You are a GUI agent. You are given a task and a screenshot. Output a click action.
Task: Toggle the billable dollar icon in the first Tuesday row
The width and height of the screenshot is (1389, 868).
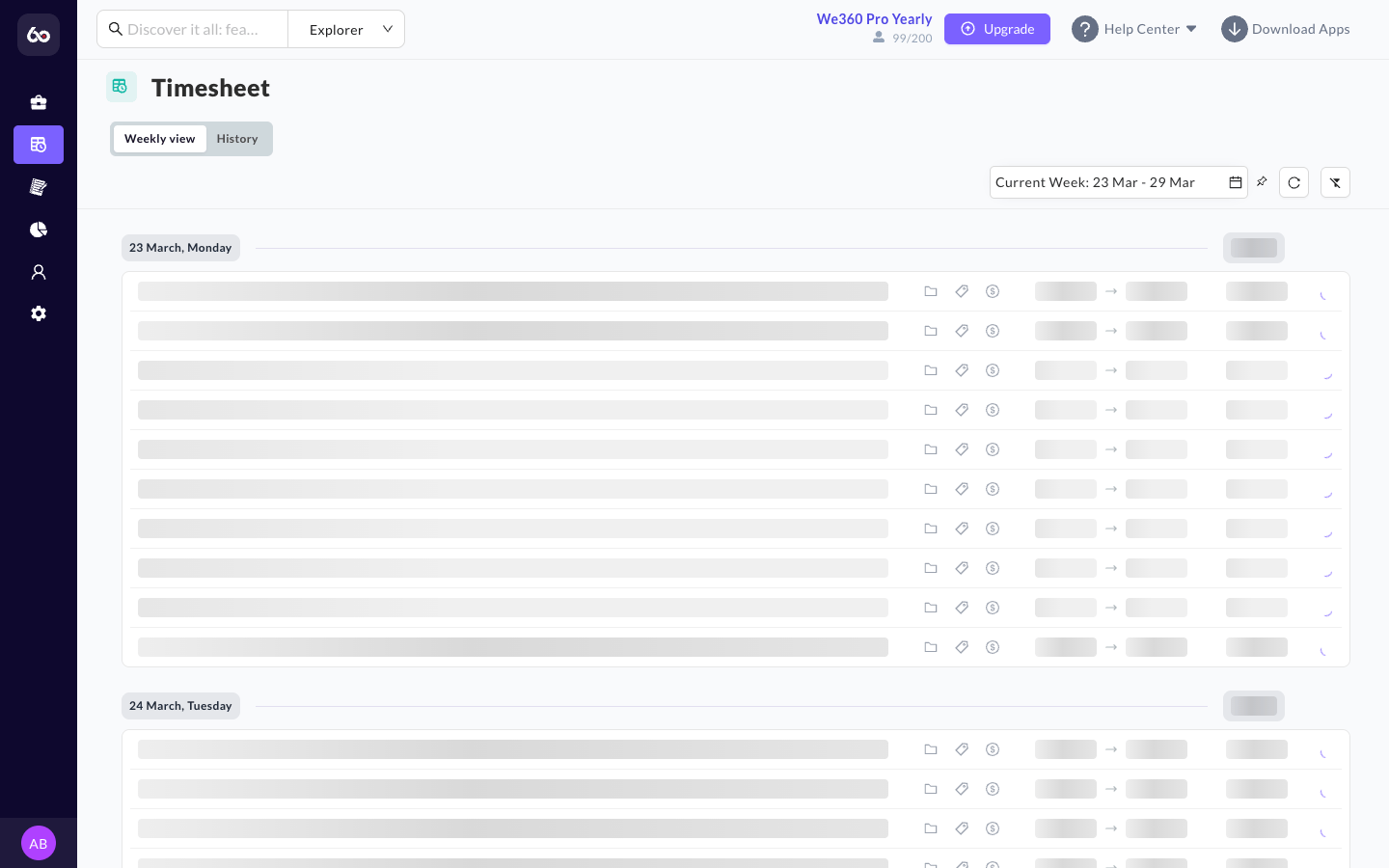click(x=993, y=749)
